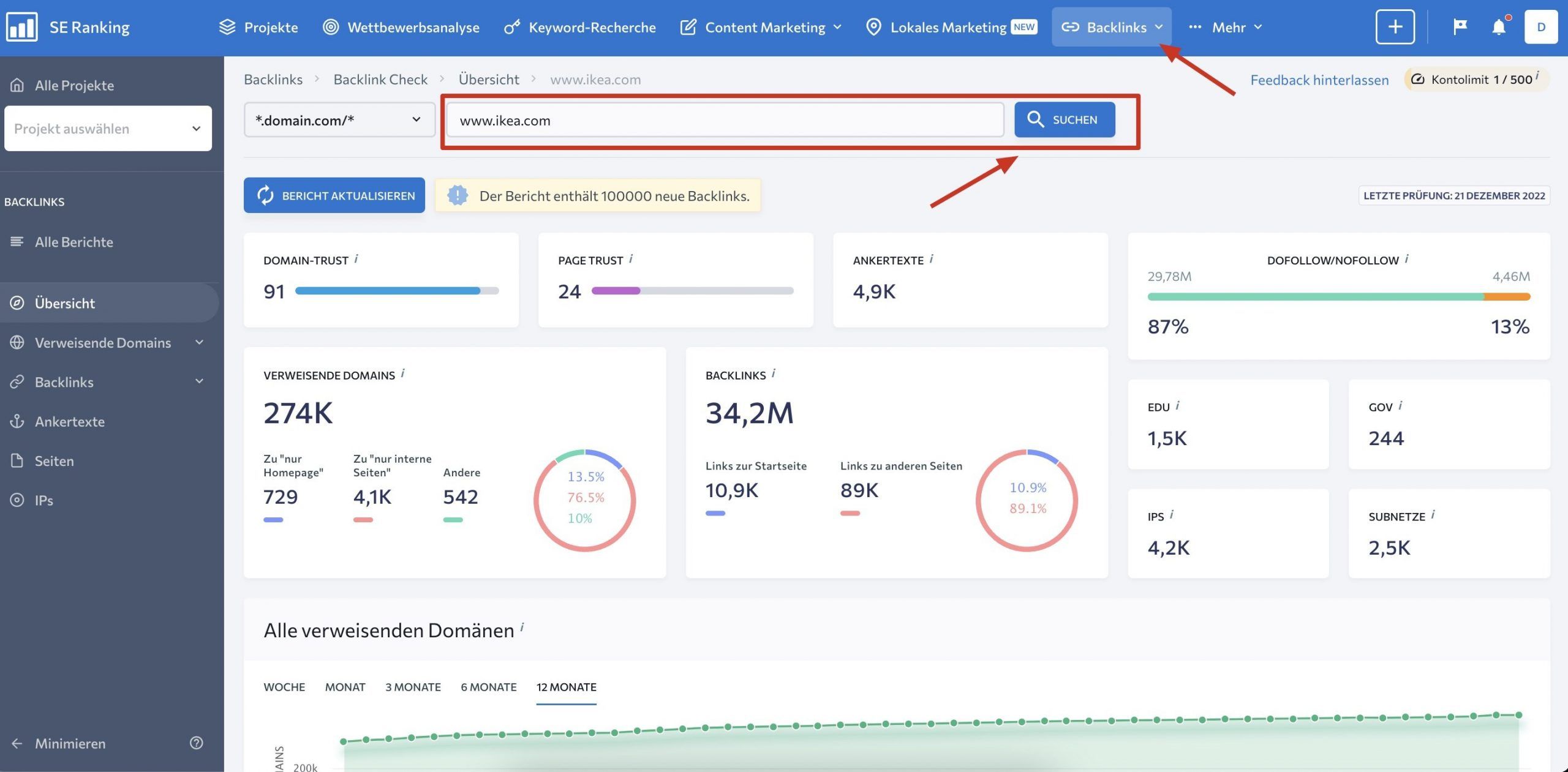Open the *.domain.com/* scope dropdown
Viewport: 1568px width, 772px height.
click(x=339, y=120)
